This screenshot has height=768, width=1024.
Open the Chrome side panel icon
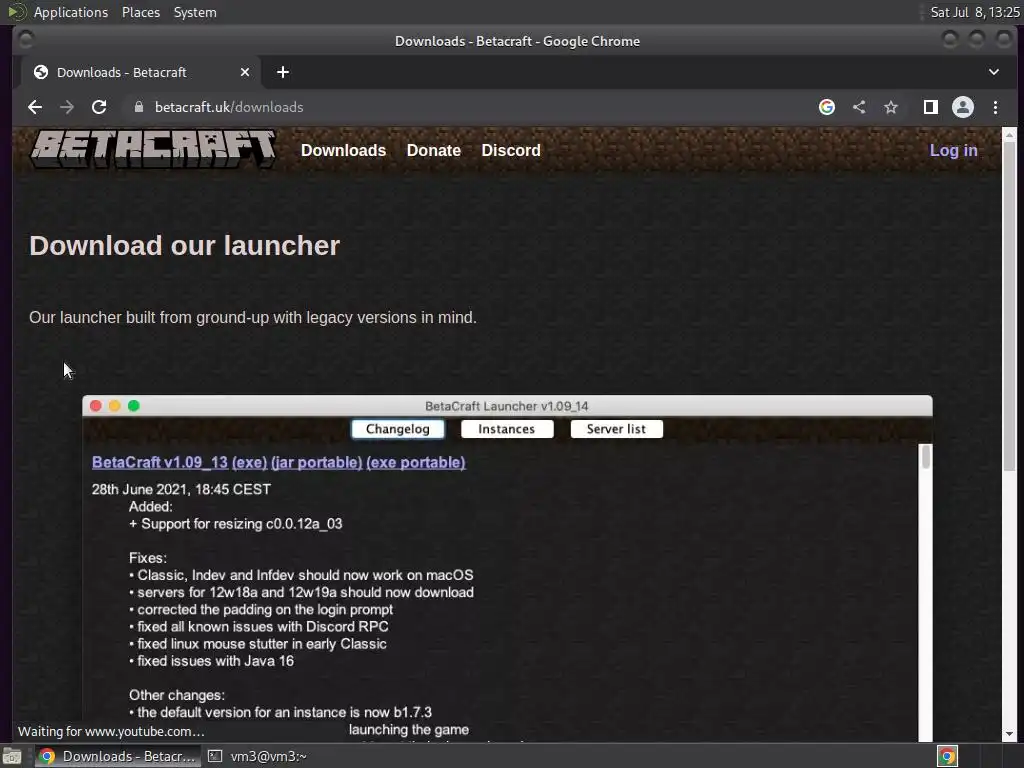931,107
